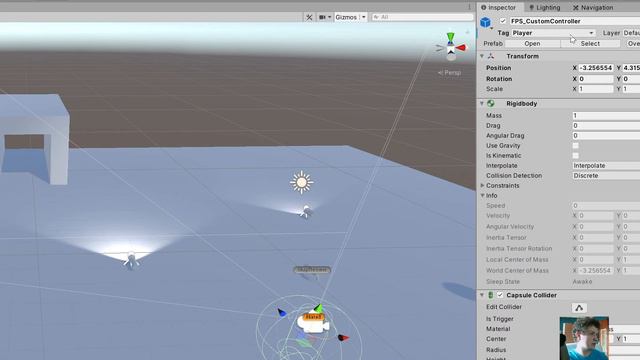Click the Prefab Overrides button
Screen dimensions: 640x360
(633, 44)
